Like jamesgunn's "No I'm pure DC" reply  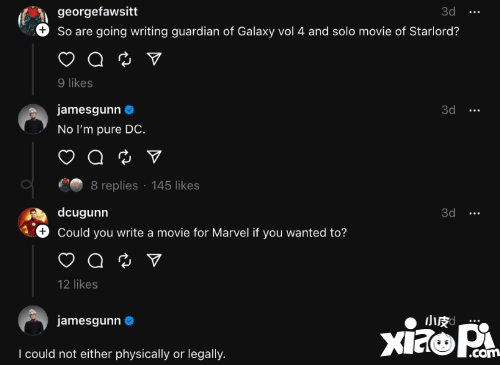pos(66,157)
